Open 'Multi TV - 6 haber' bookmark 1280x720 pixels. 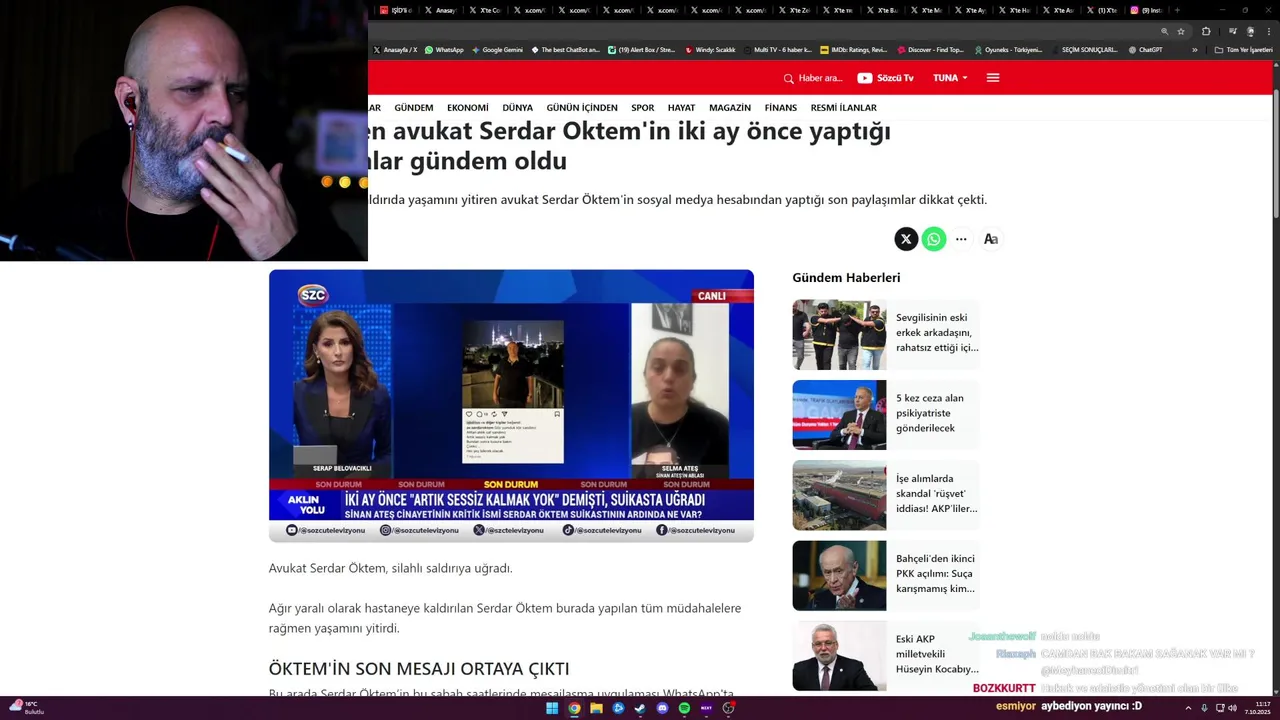coord(777,49)
